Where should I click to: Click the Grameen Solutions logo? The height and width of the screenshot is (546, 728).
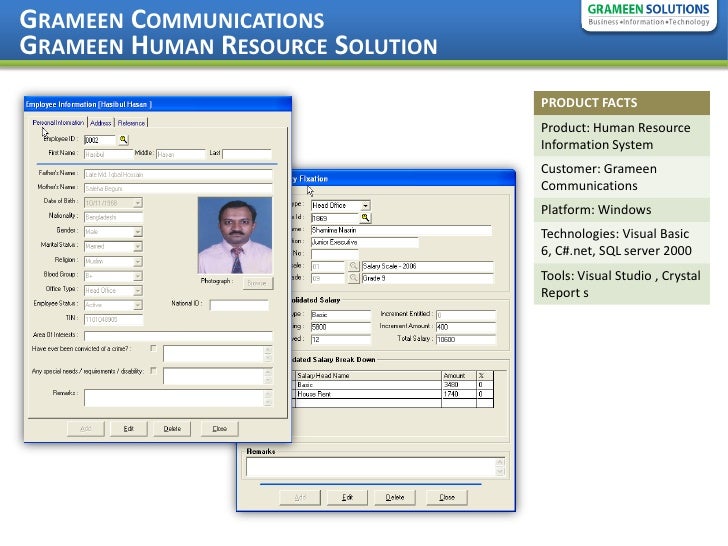649,14
